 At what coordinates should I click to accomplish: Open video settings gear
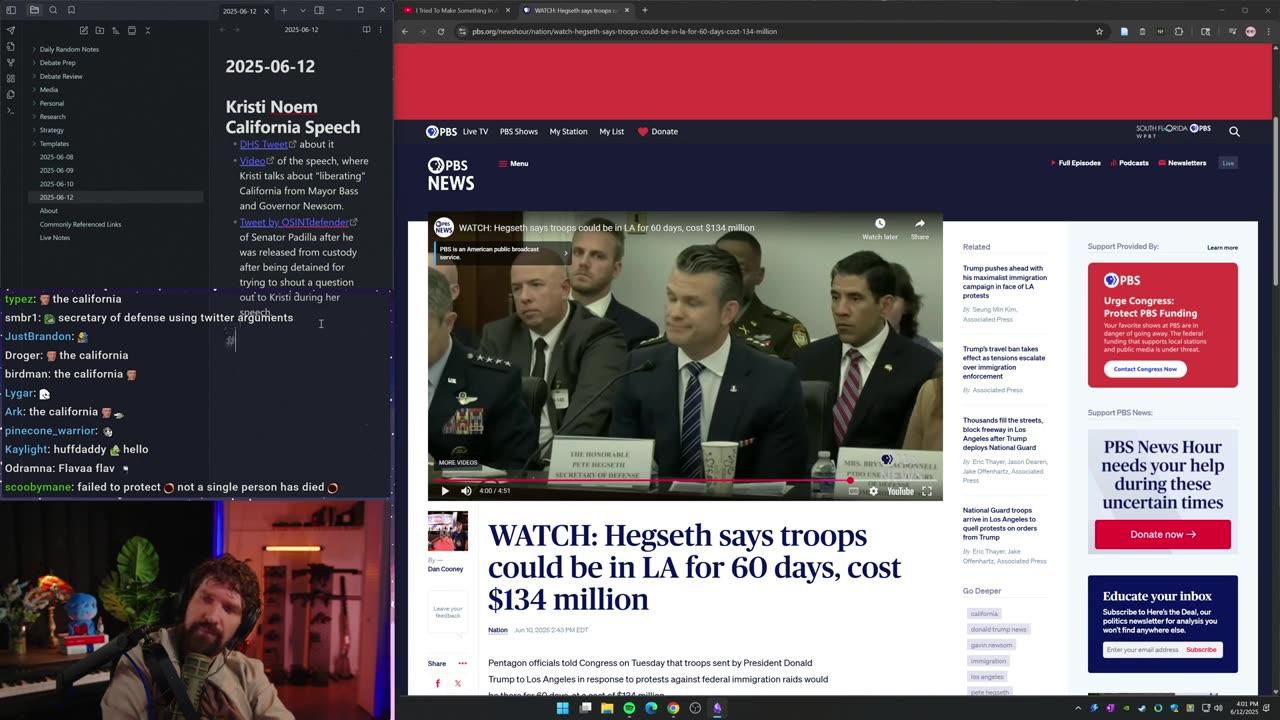[x=873, y=491]
